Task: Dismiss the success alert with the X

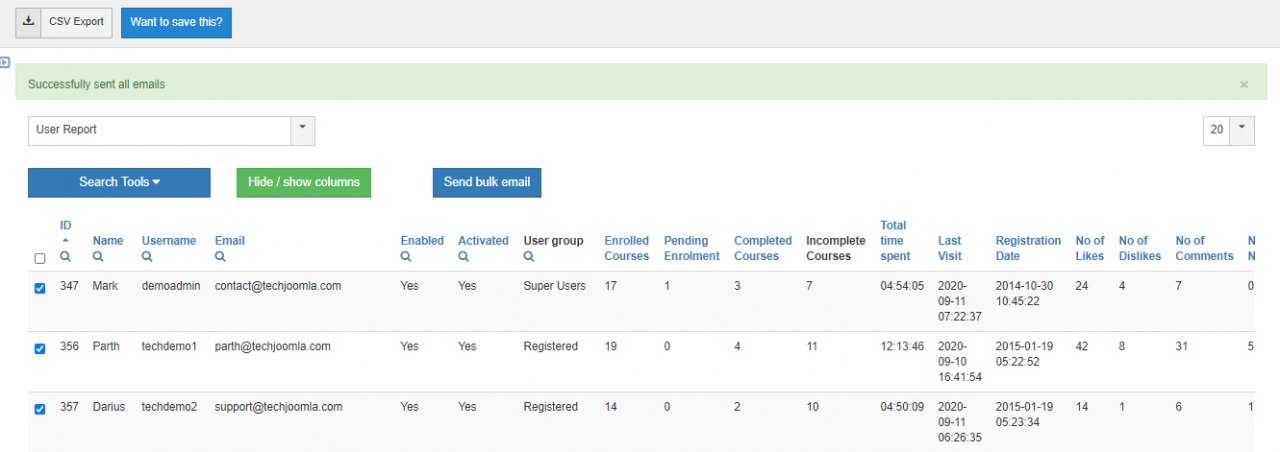Action: [x=1244, y=85]
